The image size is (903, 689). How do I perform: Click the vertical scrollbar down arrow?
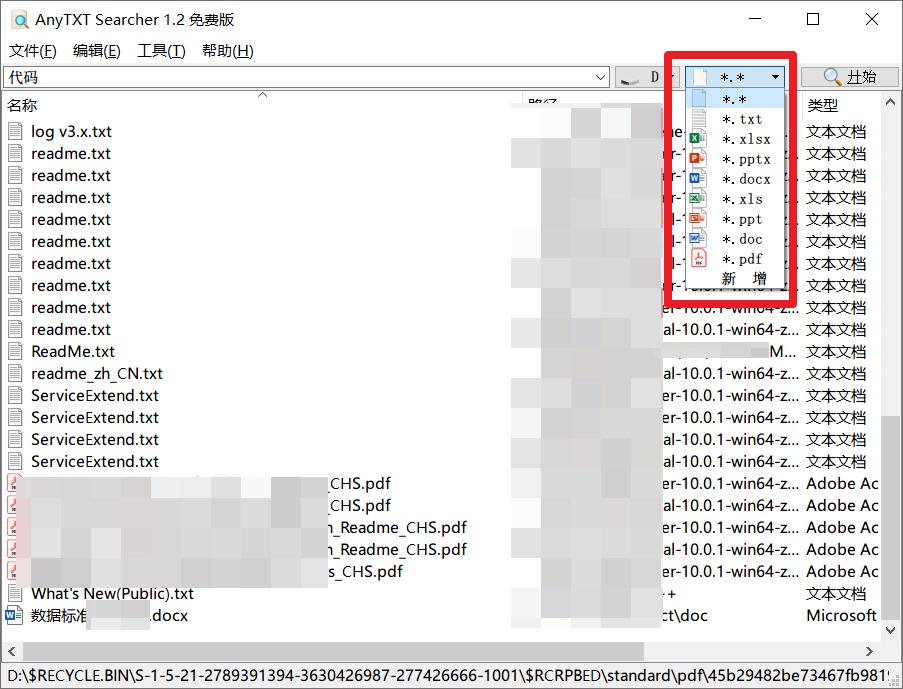[x=890, y=631]
